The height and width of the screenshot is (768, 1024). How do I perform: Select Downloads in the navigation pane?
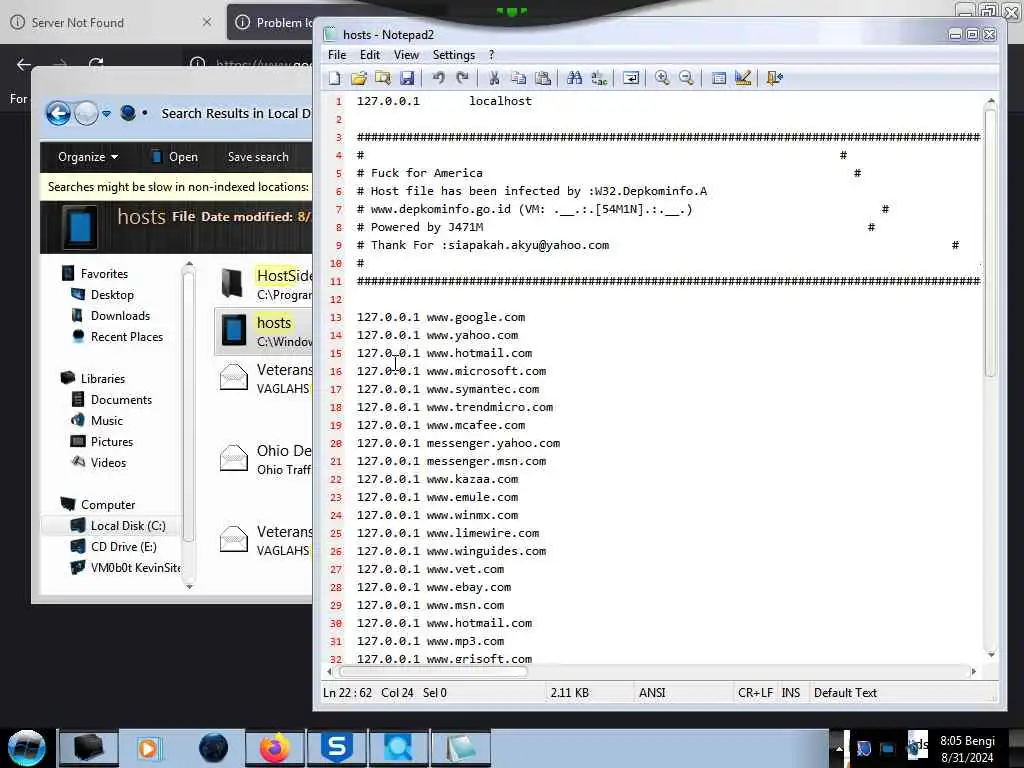click(120, 315)
